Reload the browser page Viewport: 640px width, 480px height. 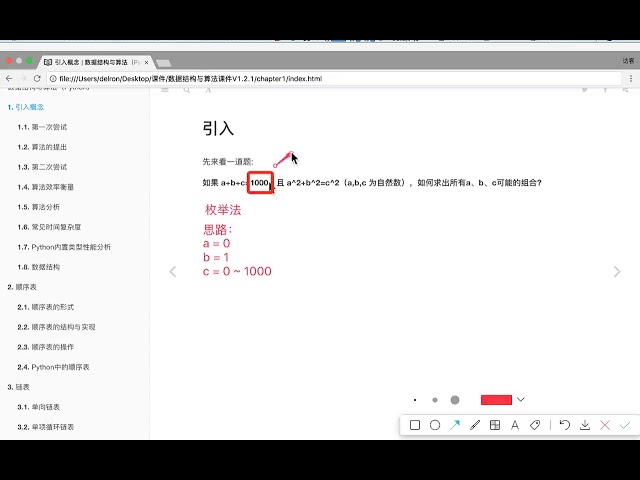pyautogui.click(x=37, y=78)
